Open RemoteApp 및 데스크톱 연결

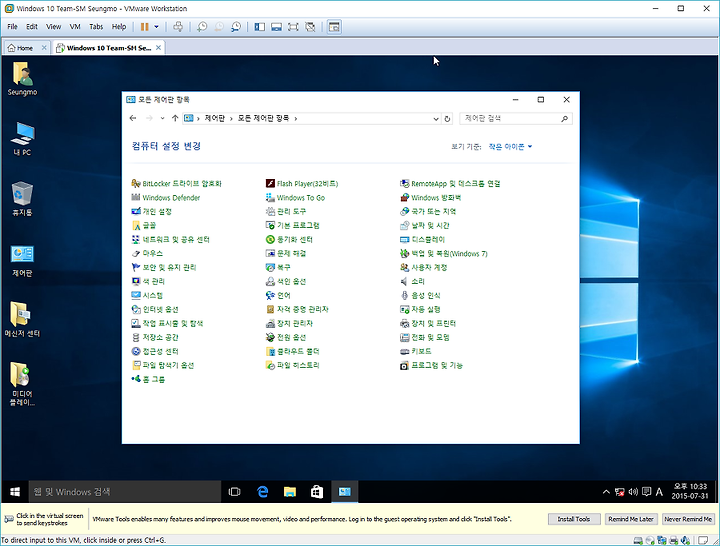[x=450, y=184]
